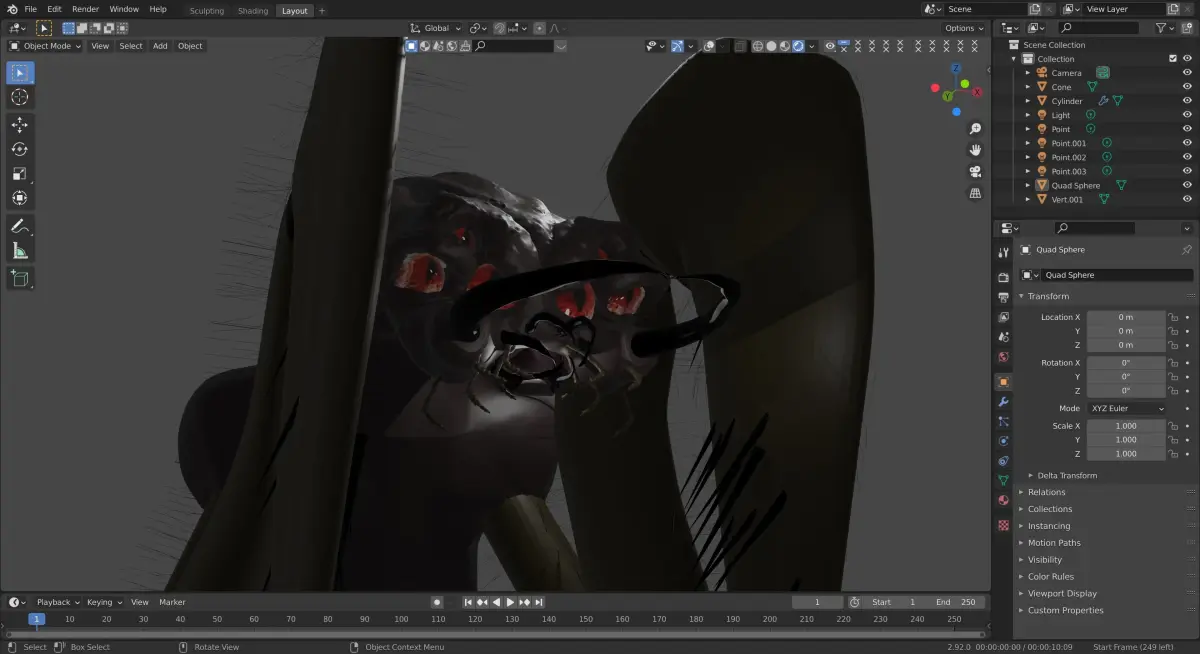Image resolution: width=1200 pixels, height=654 pixels.
Task: Activate the Transform tool
Action: [x=20, y=198]
